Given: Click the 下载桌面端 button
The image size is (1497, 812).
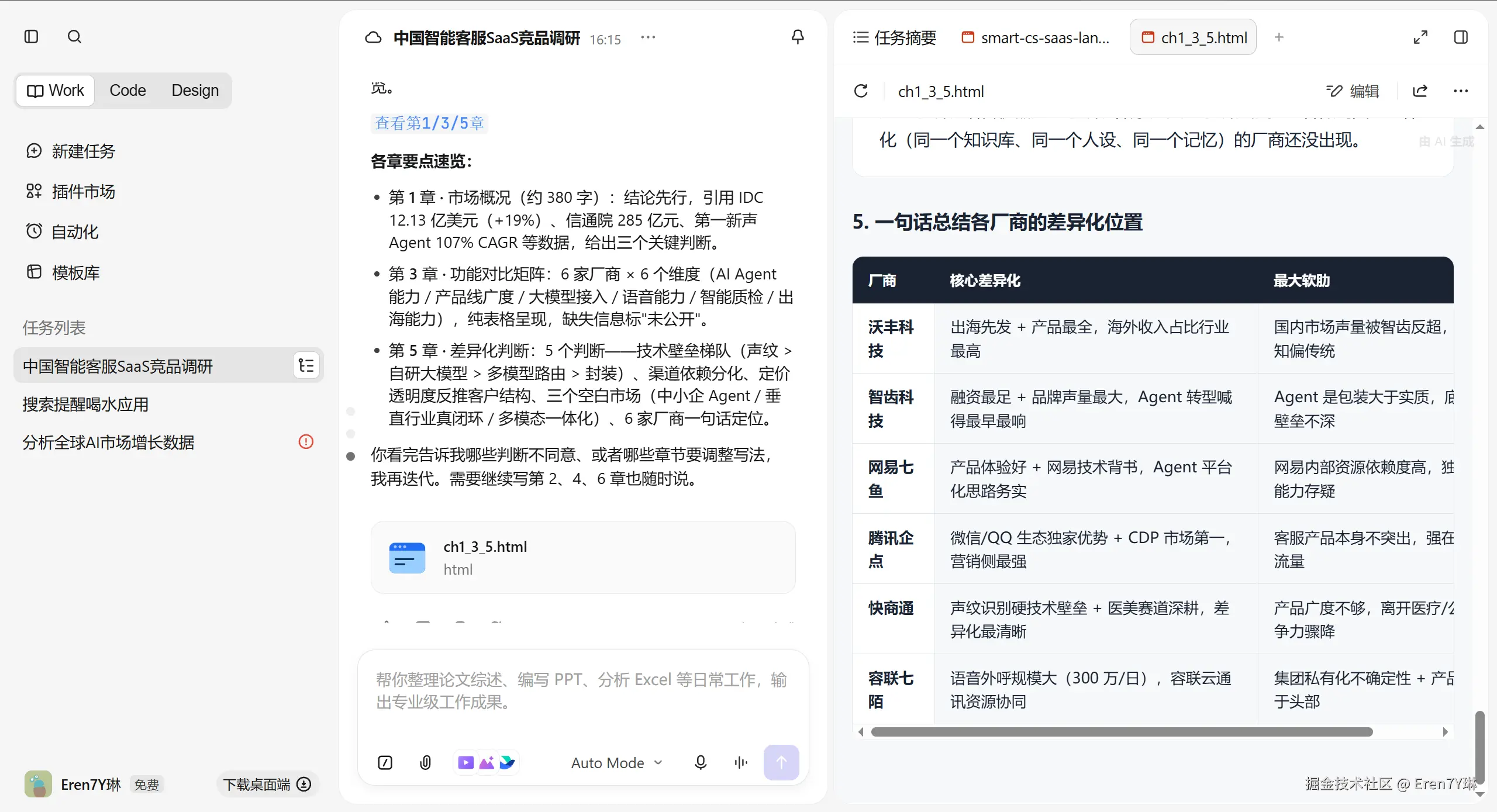Looking at the screenshot, I should click(x=267, y=784).
